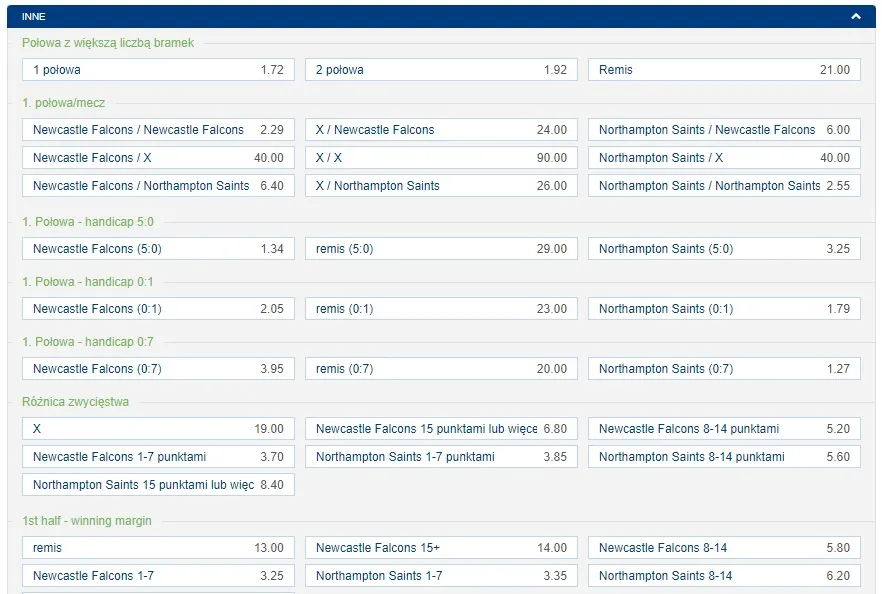The height and width of the screenshot is (594, 882).
Task: Bet Northampton Saints 1-7 at 3.35
Action: coord(441,576)
